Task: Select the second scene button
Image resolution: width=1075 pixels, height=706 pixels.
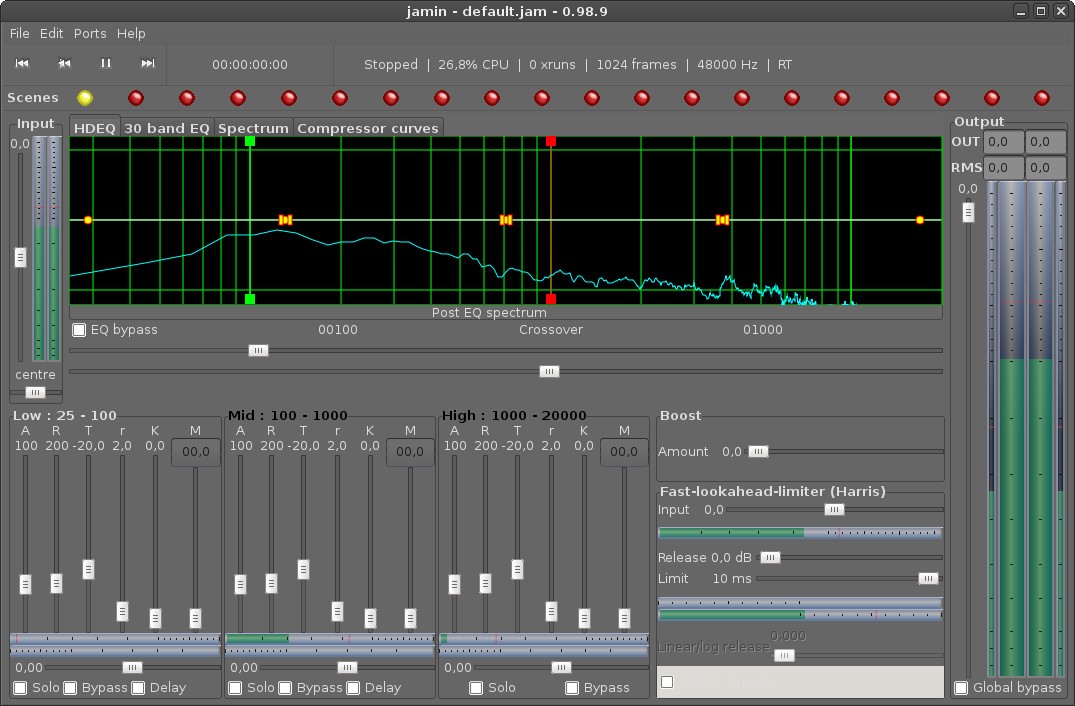Action: point(136,98)
